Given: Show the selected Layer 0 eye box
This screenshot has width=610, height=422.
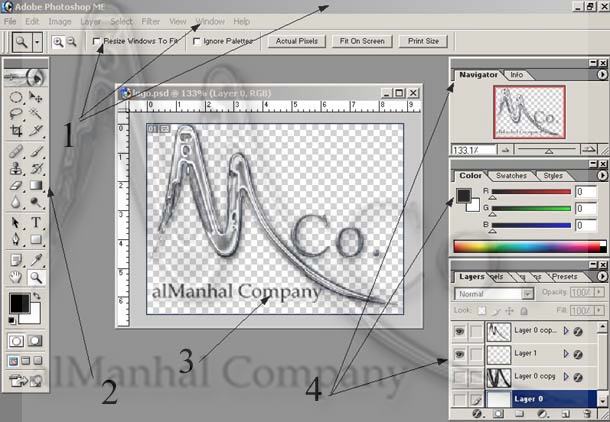Looking at the screenshot, I should [460, 399].
